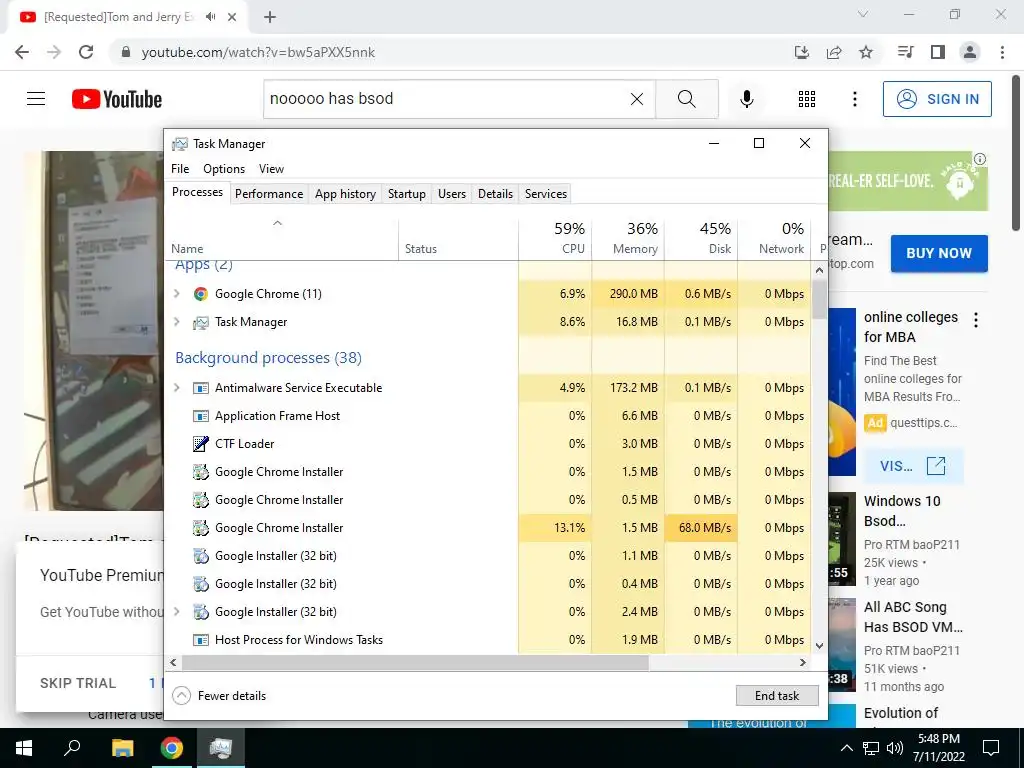
Task: Switch to the Services tab
Action: [546, 193]
